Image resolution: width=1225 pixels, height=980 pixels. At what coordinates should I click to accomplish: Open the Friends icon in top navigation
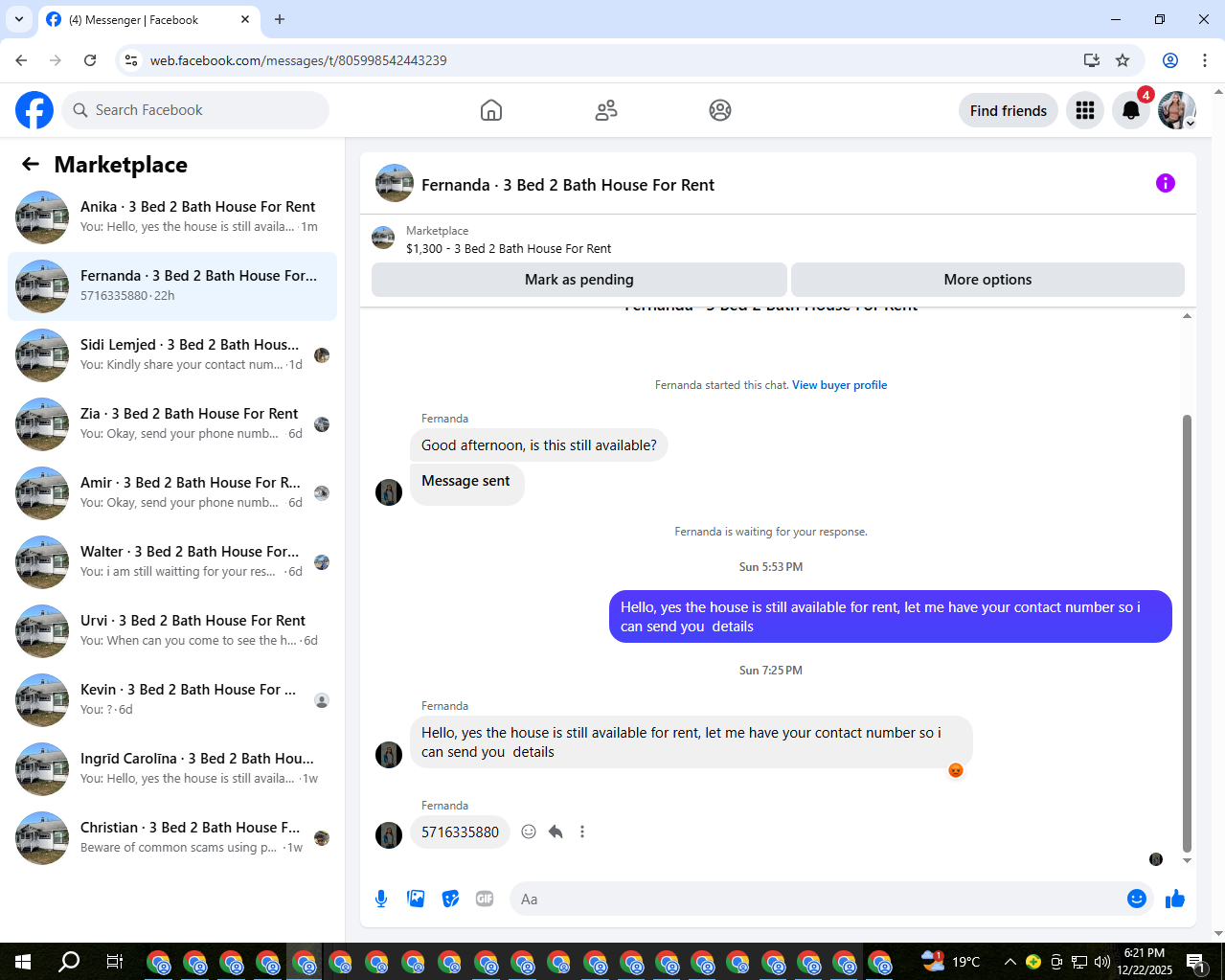pyautogui.click(x=606, y=110)
